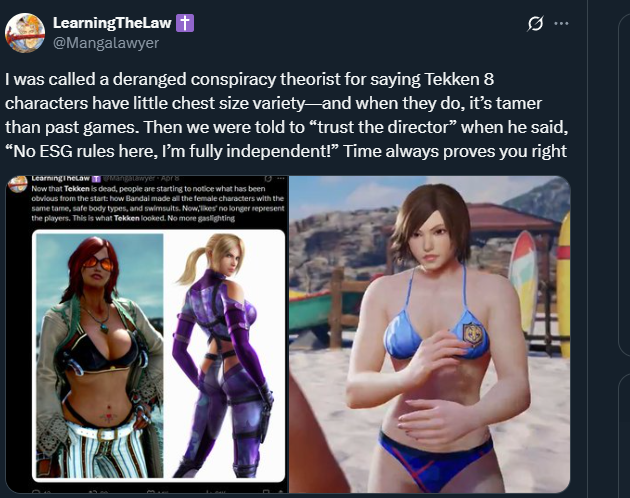Click the blonde ponytail character in purple suit
Image resolution: width=630 pixels, height=498 pixels.
(x=224, y=356)
